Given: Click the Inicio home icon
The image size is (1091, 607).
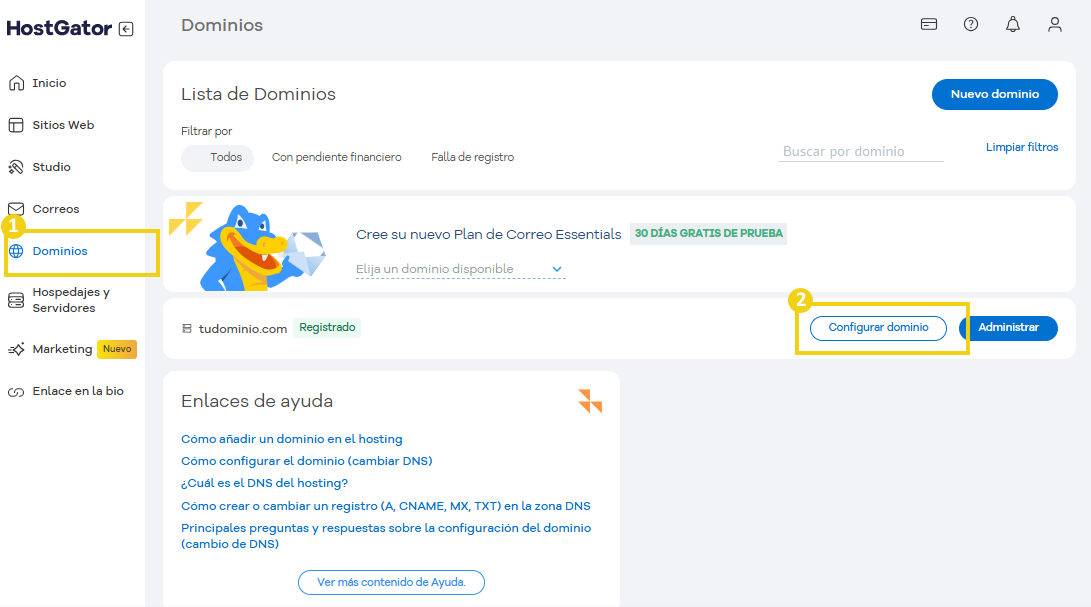Looking at the screenshot, I should [16, 84].
